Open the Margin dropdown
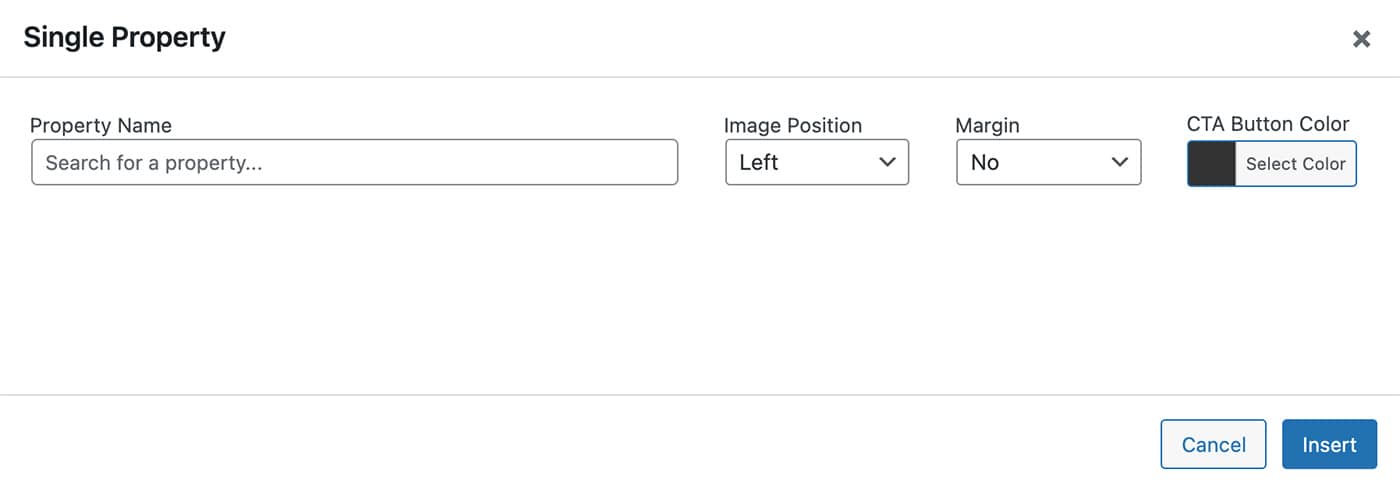1400x487 pixels. coord(1048,162)
